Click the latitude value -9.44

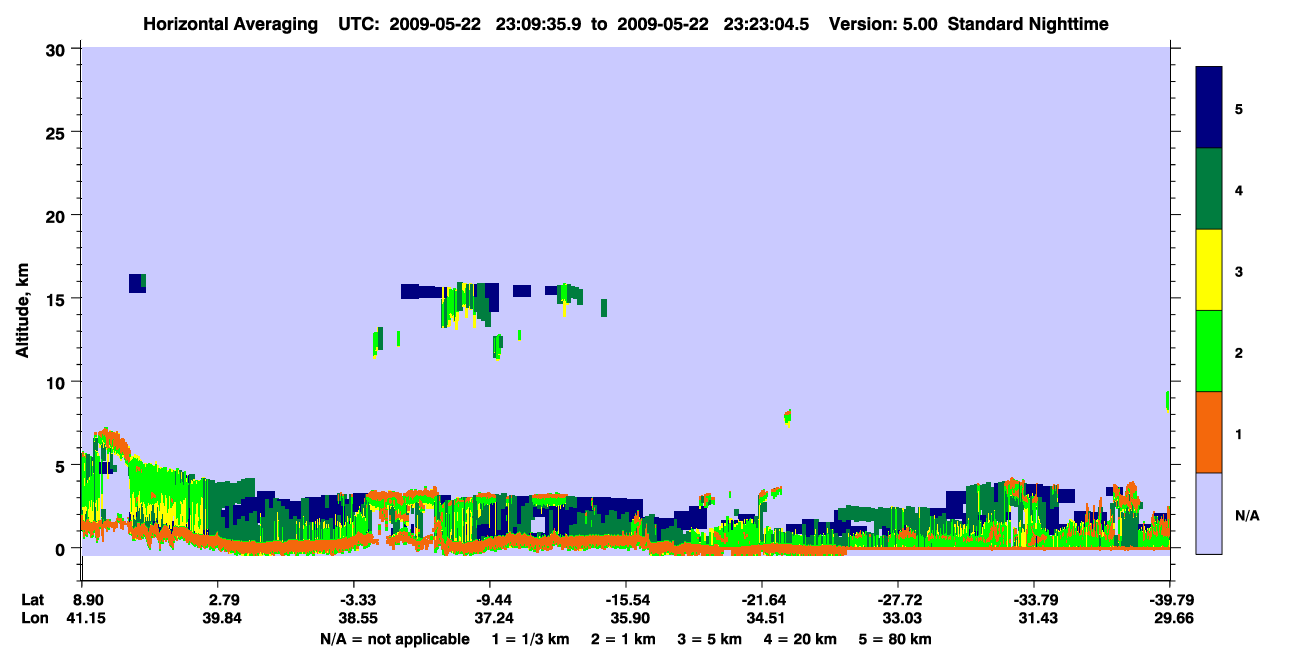[x=494, y=600]
